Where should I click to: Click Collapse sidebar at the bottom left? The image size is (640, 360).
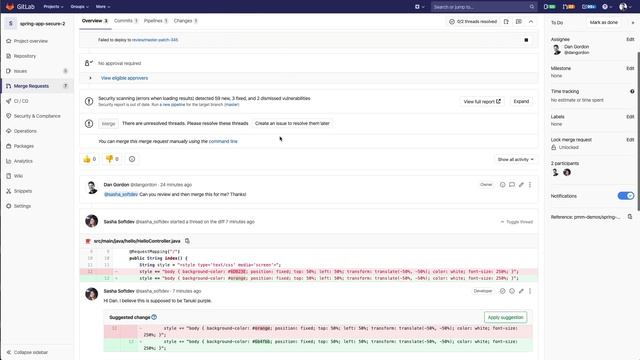coord(27,352)
